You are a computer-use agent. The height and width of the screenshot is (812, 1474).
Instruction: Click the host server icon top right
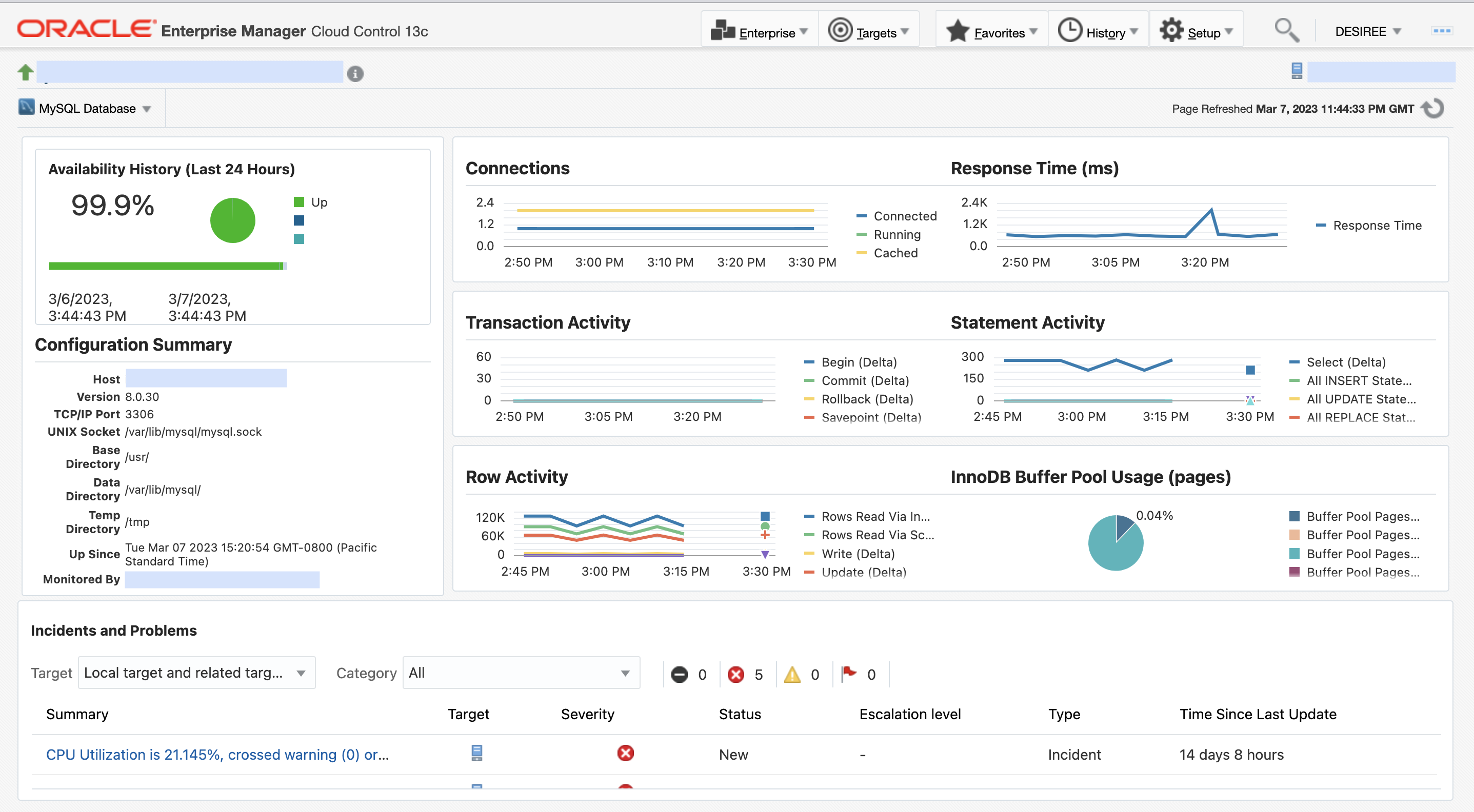pyautogui.click(x=1297, y=71)
